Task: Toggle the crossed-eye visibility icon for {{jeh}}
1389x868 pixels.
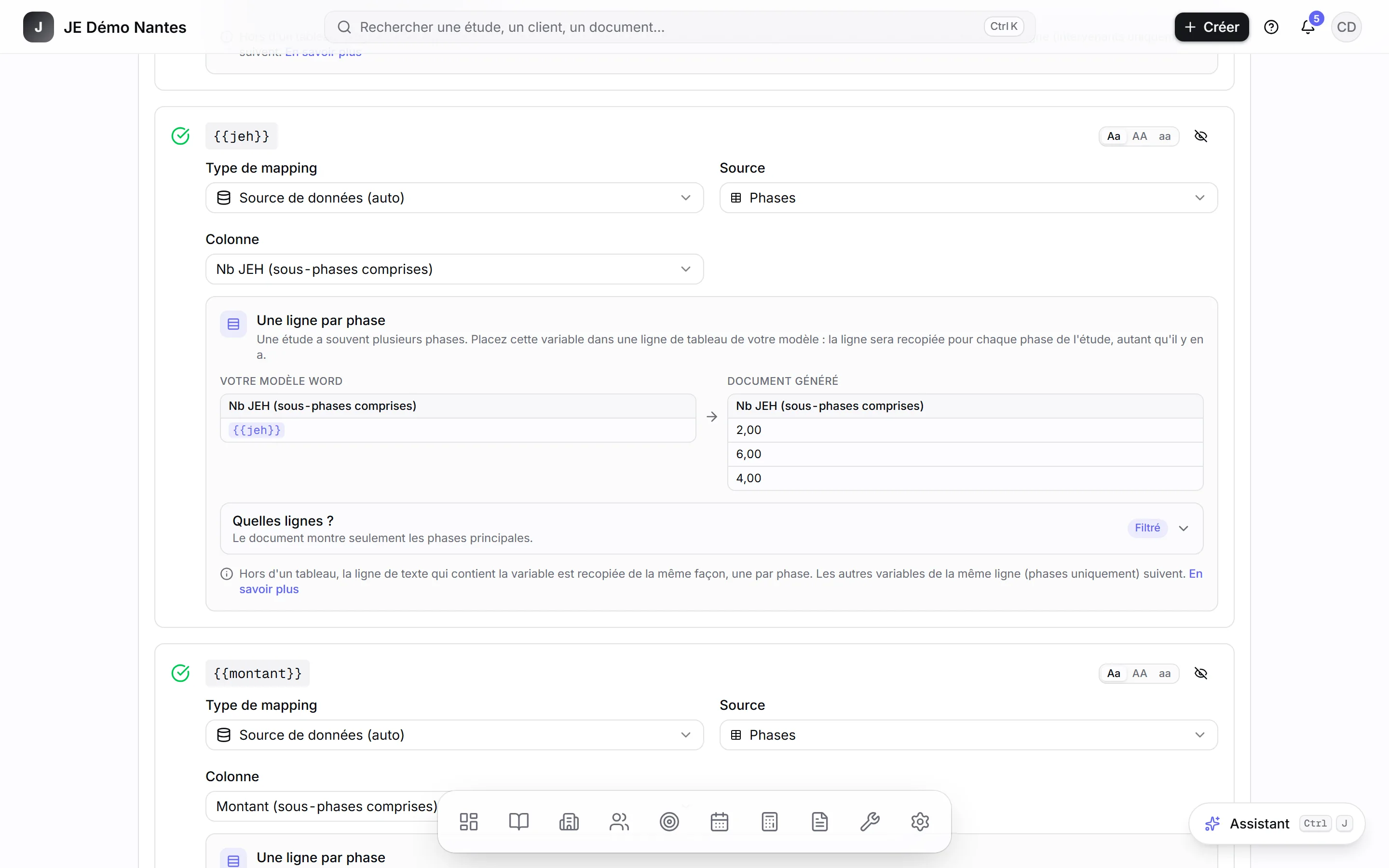Action: (1201, 136)
